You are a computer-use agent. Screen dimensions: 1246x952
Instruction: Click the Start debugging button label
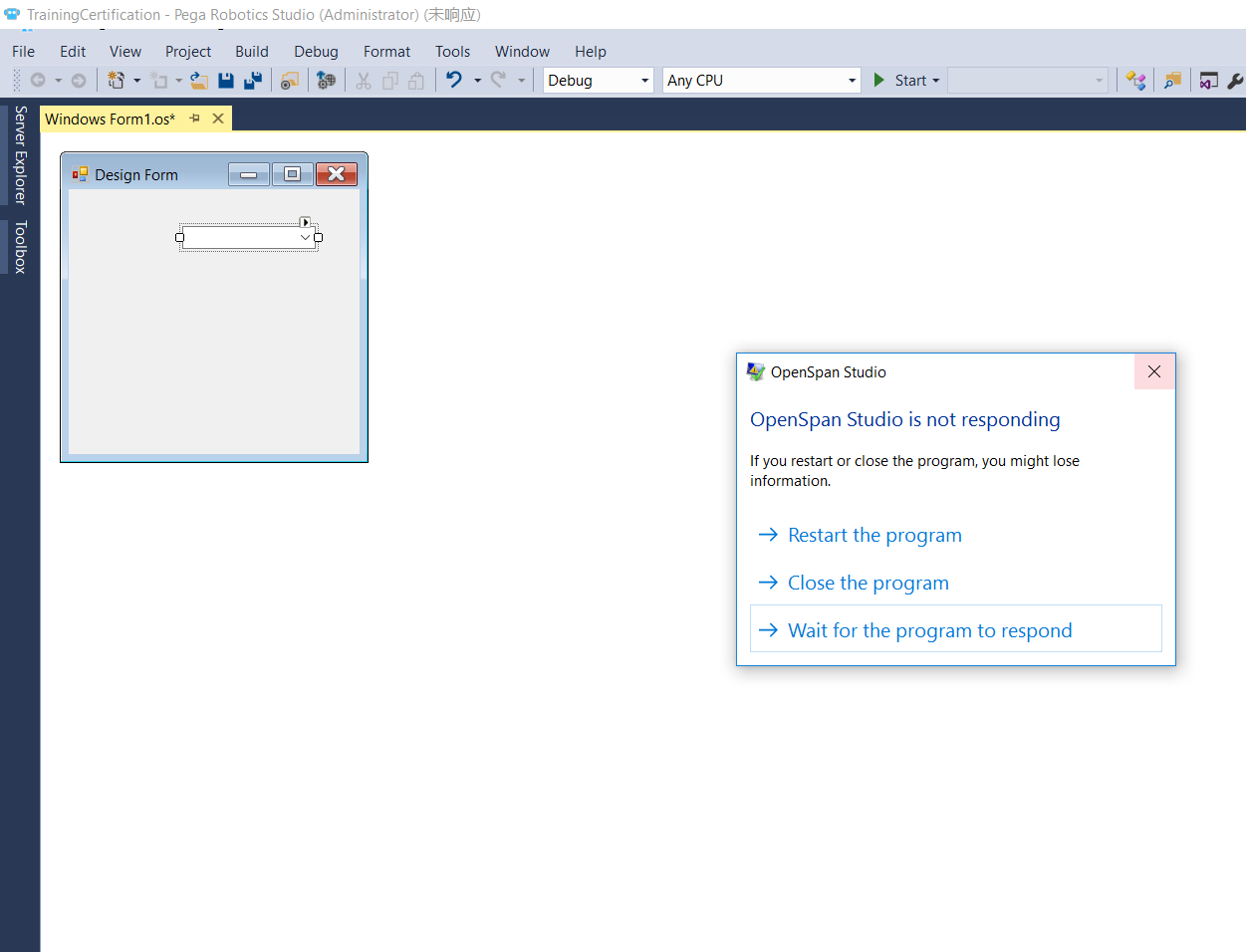point(910,81)
